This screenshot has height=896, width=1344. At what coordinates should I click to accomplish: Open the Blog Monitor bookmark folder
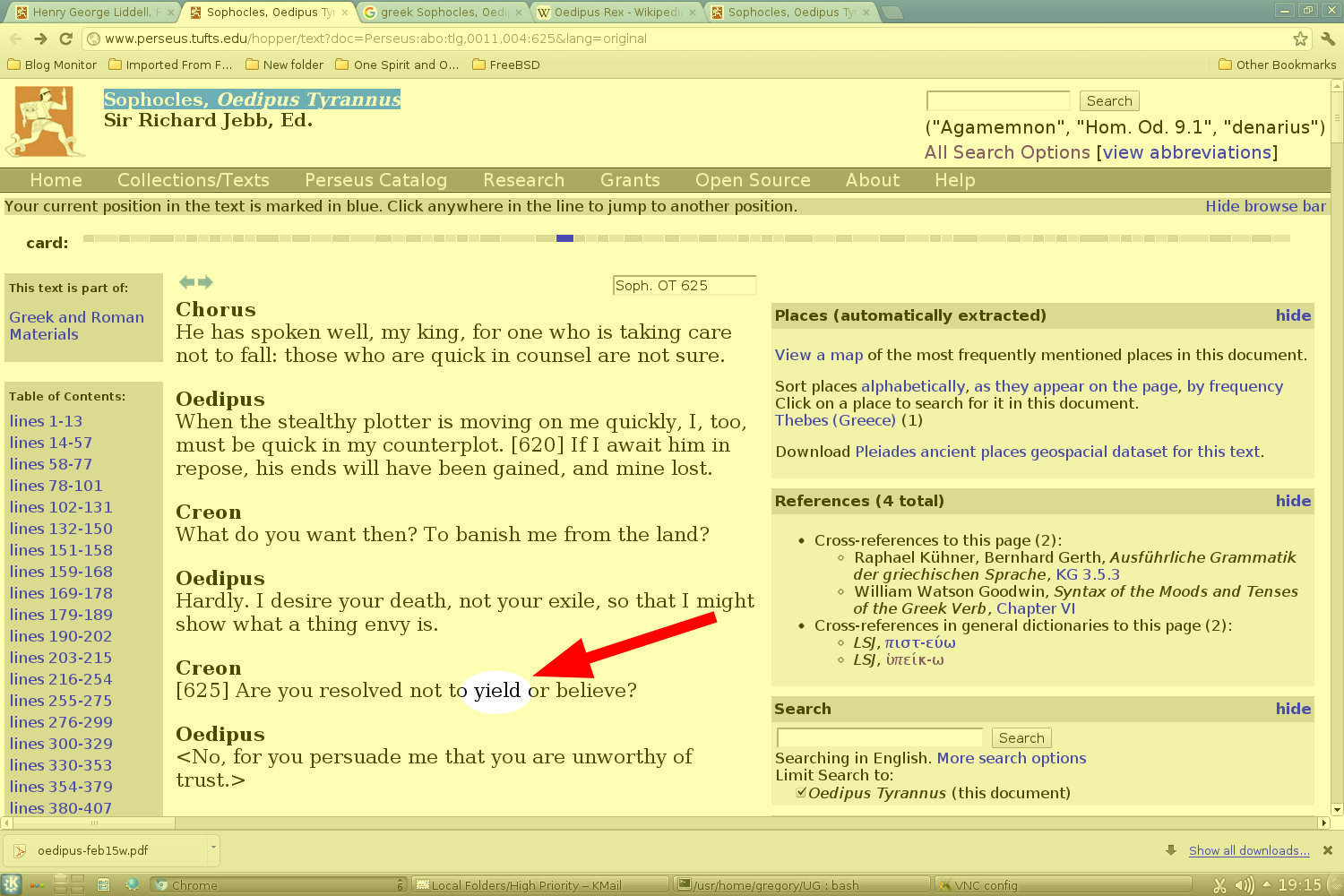coord(52,65)
